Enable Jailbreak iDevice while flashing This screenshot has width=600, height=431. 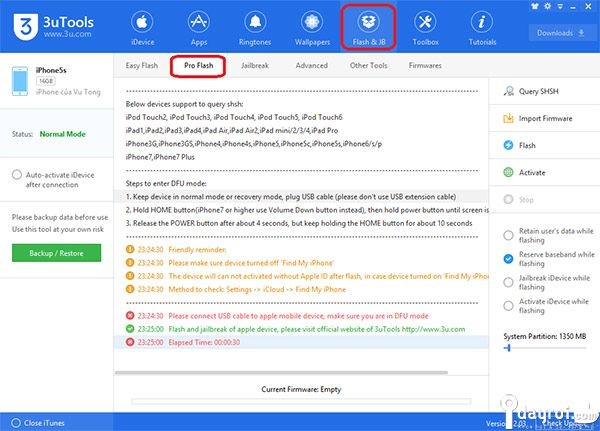[509, 281]
